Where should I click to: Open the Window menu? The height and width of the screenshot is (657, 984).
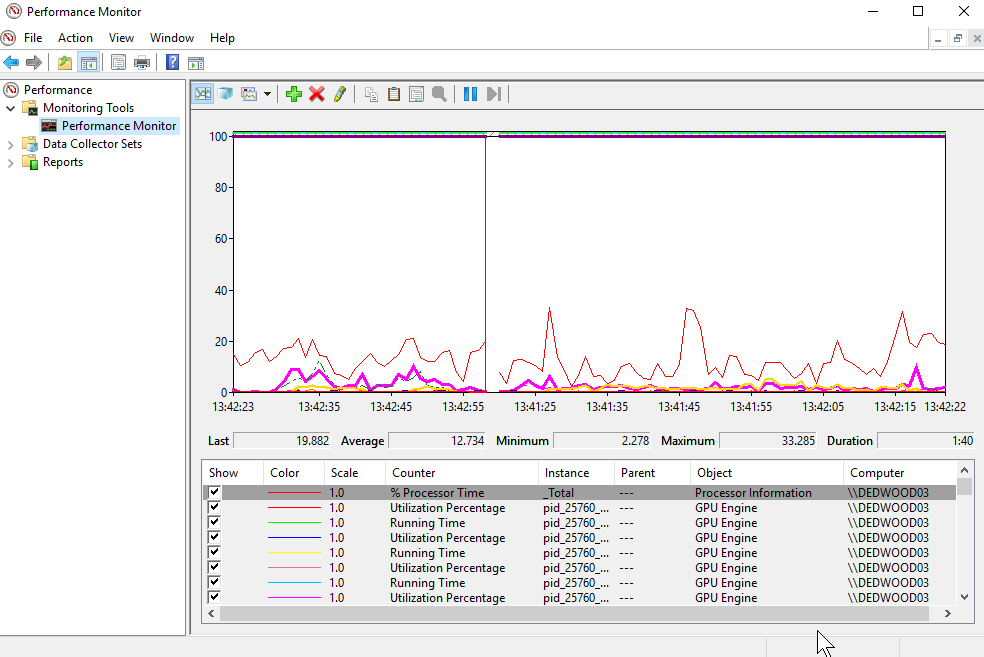(171, 37)
